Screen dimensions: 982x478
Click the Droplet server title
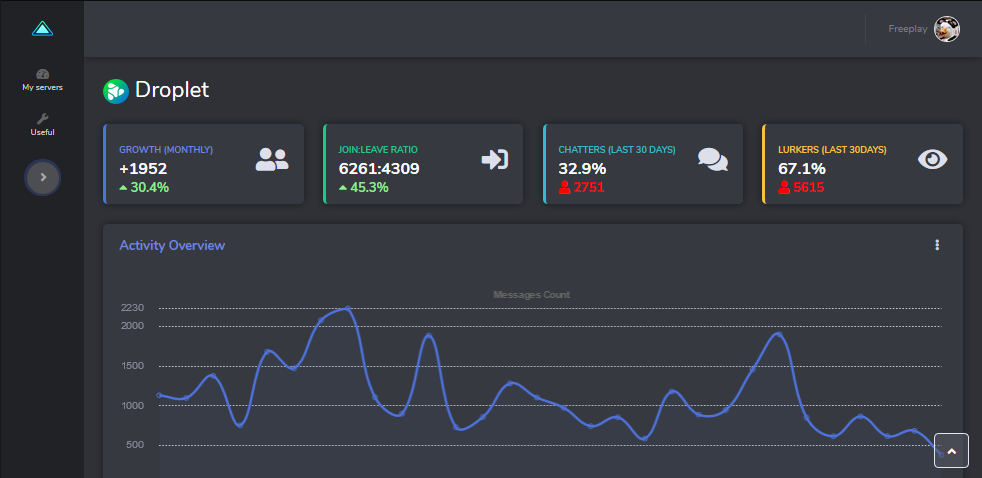[x=172, y=90]
